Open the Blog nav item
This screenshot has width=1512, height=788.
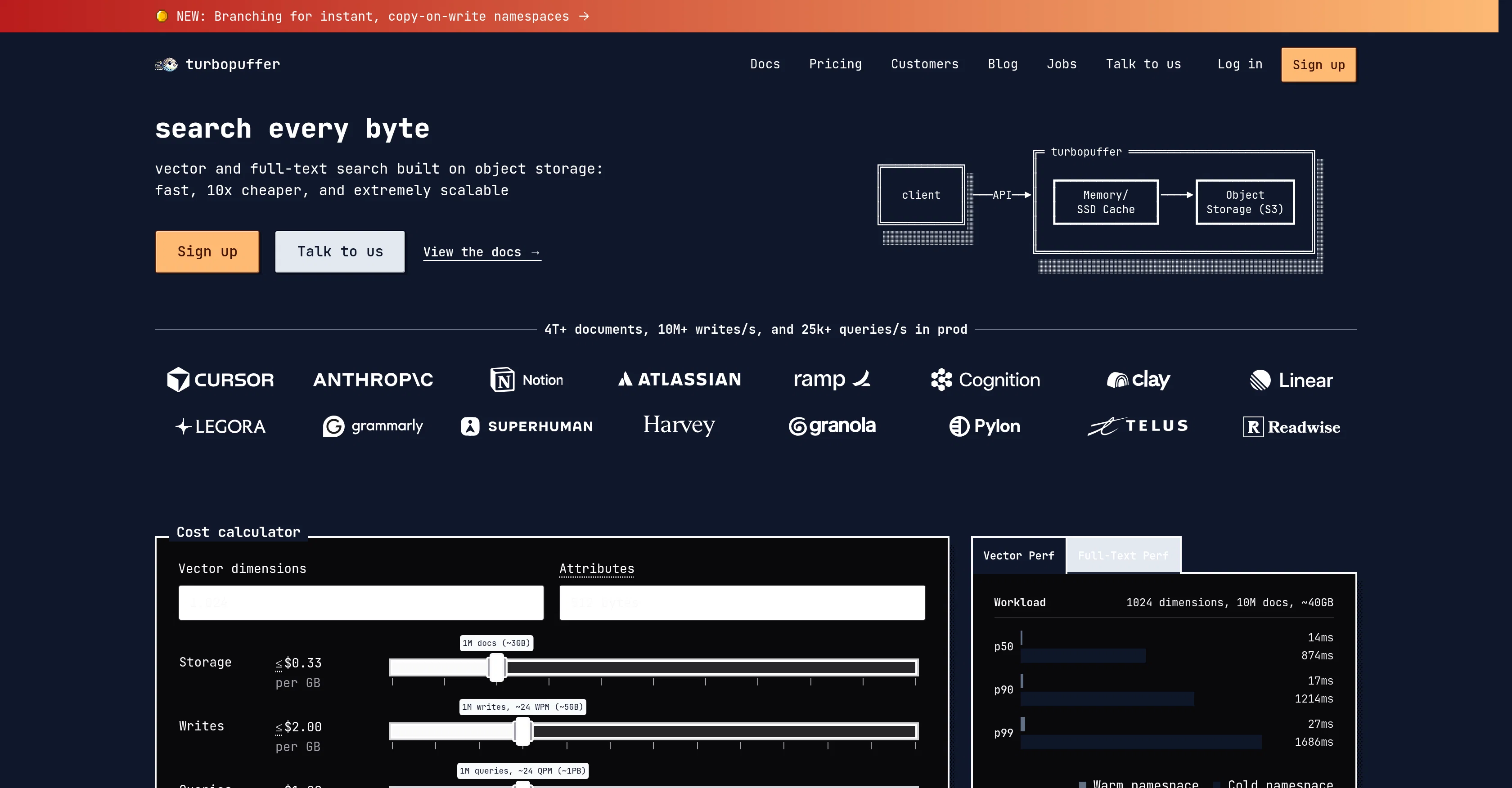tap(1003, 64)
